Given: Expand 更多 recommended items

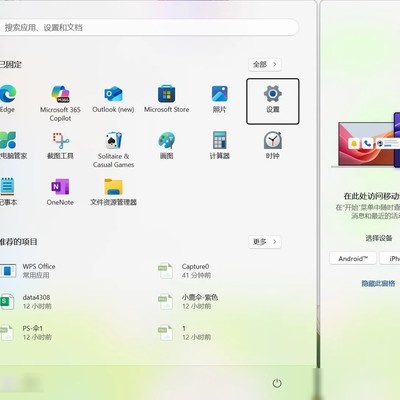Looking at the screenshot, I should coord(265,242).
